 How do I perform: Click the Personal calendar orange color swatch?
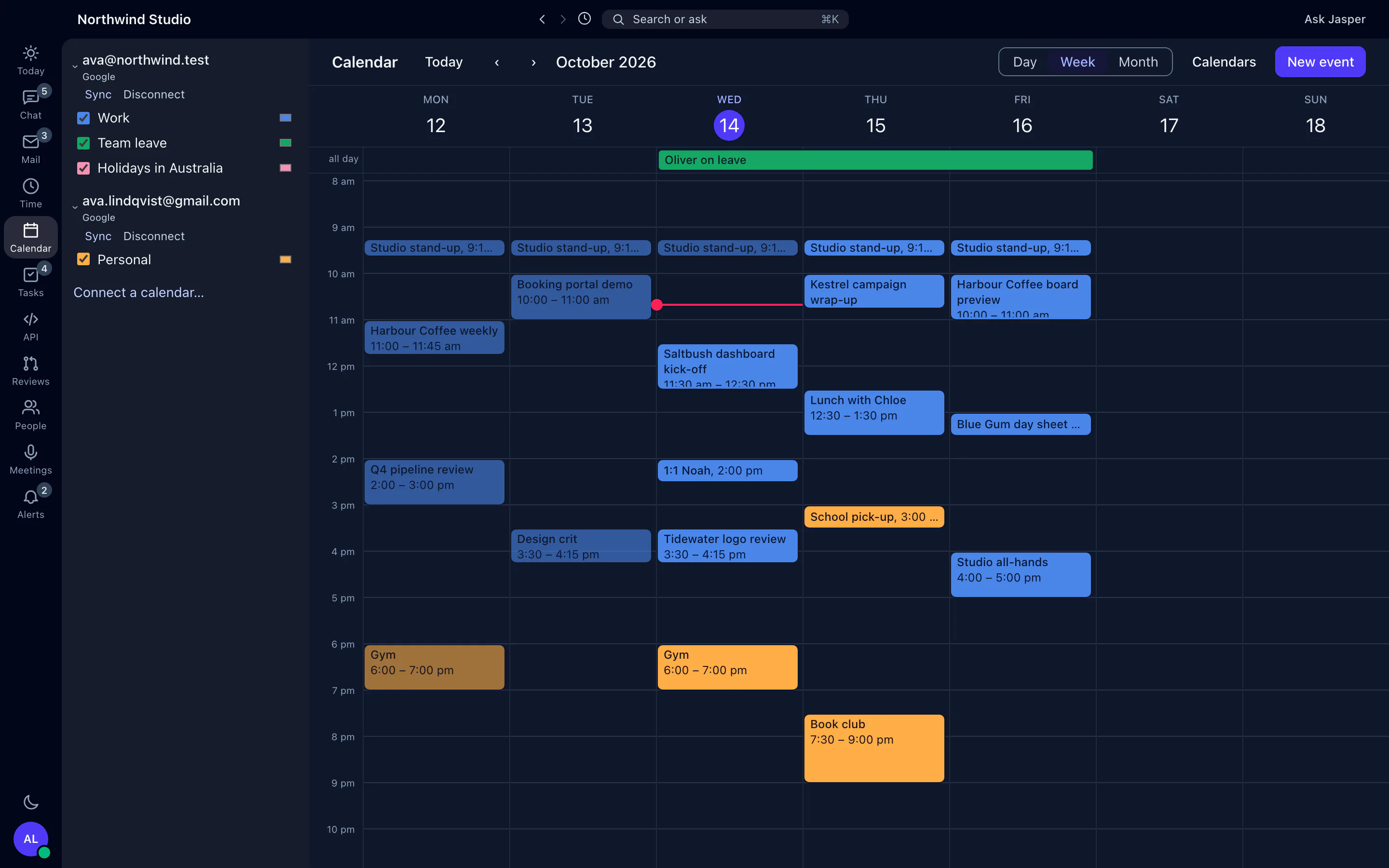pos(285,259)
